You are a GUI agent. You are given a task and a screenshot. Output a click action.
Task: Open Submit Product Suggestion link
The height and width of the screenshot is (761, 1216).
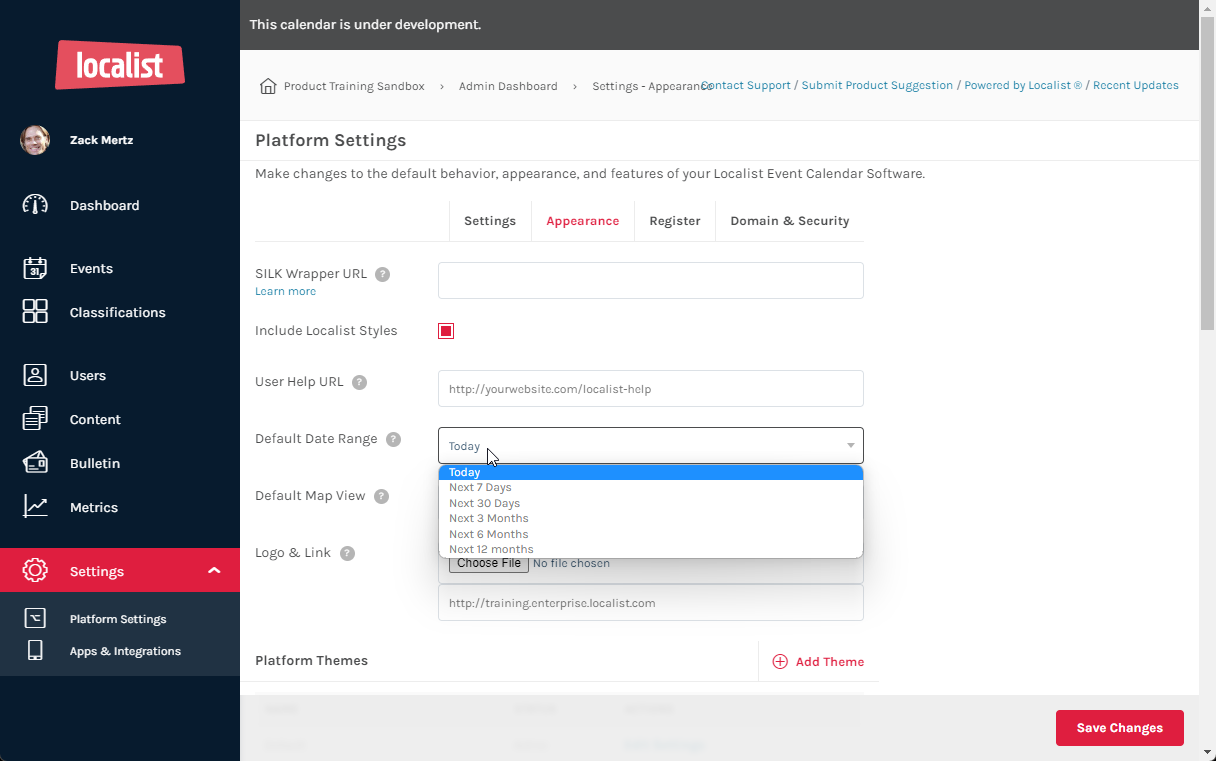tap(877, 85)
